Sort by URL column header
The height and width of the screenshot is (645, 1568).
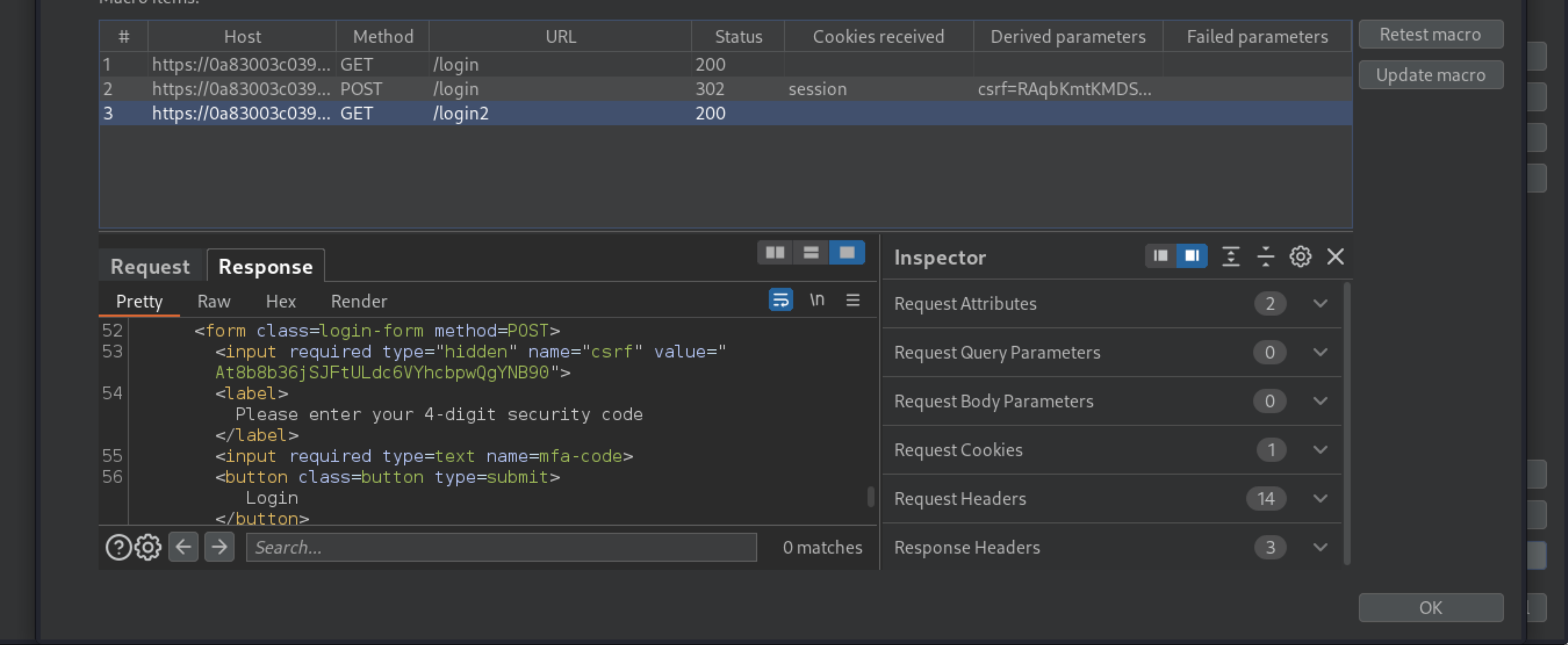(560, 36)
